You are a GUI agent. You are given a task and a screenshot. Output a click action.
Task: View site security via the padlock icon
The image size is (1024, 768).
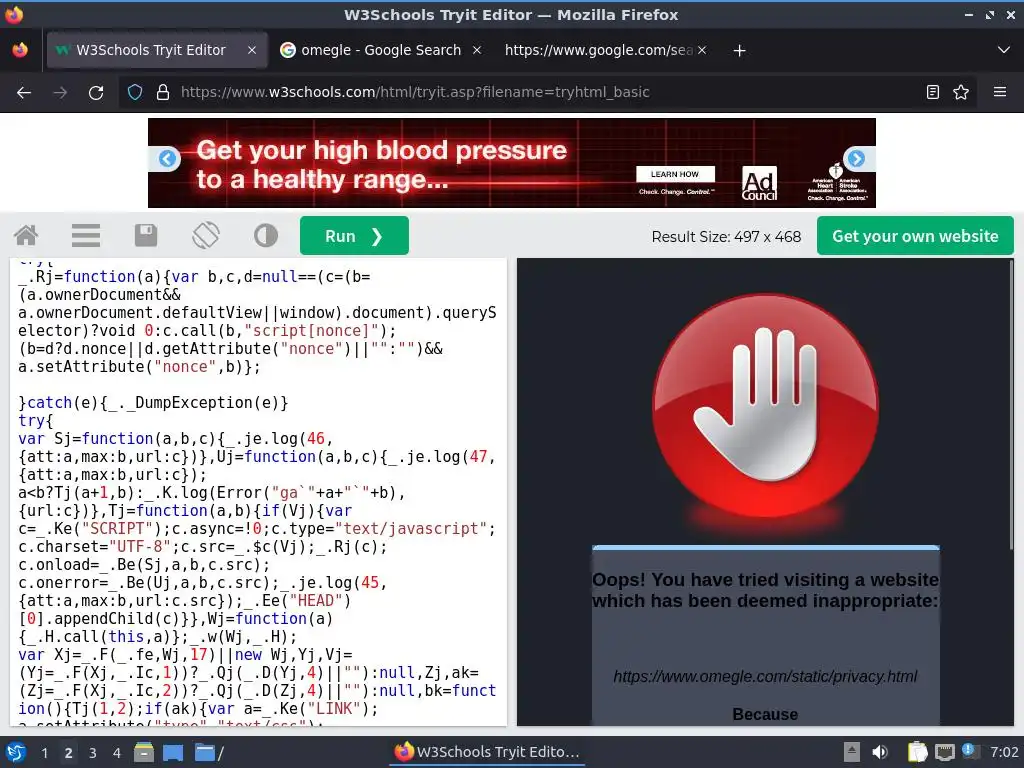coord(163,92)
